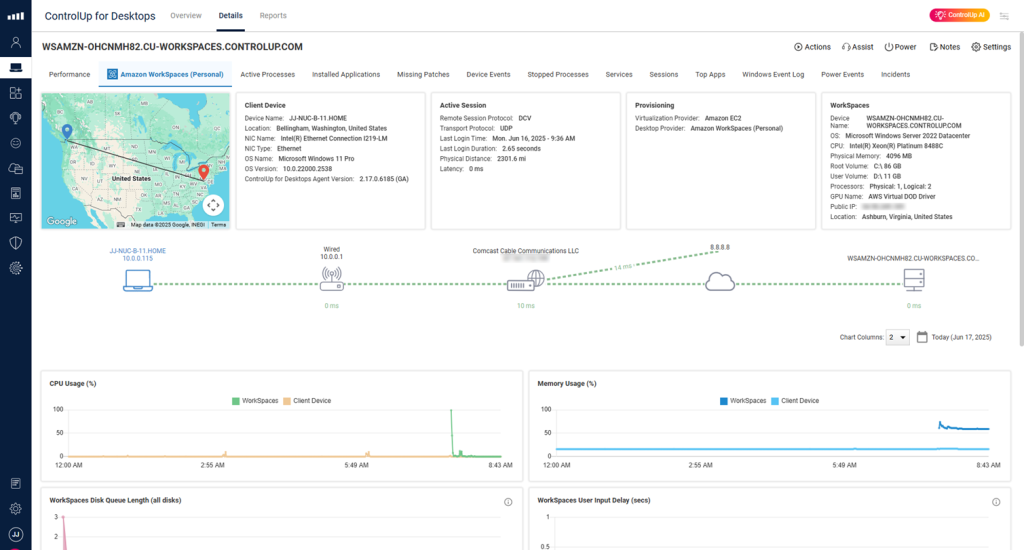Open the document notes icon near sidebar bottom
The image size is (1024, 550).
[16, 483]
